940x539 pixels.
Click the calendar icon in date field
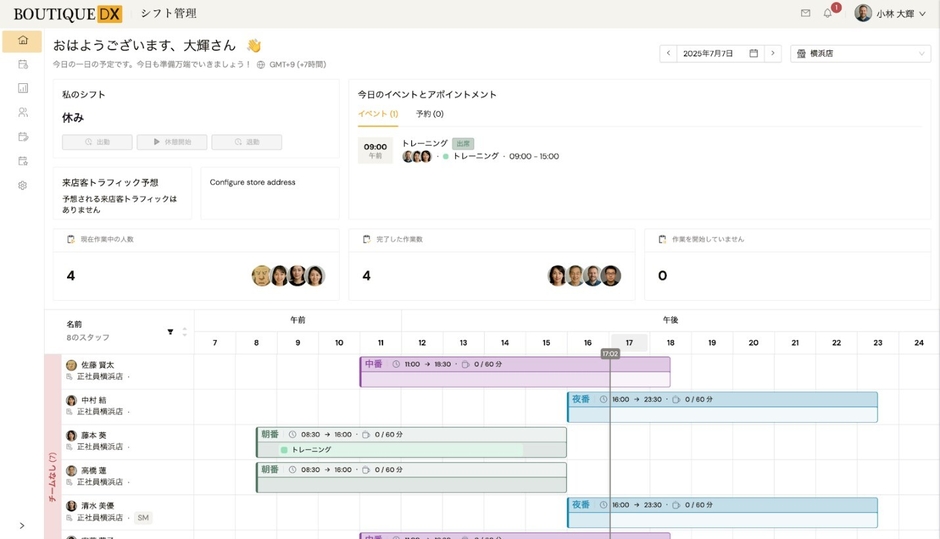coord(753,53)
